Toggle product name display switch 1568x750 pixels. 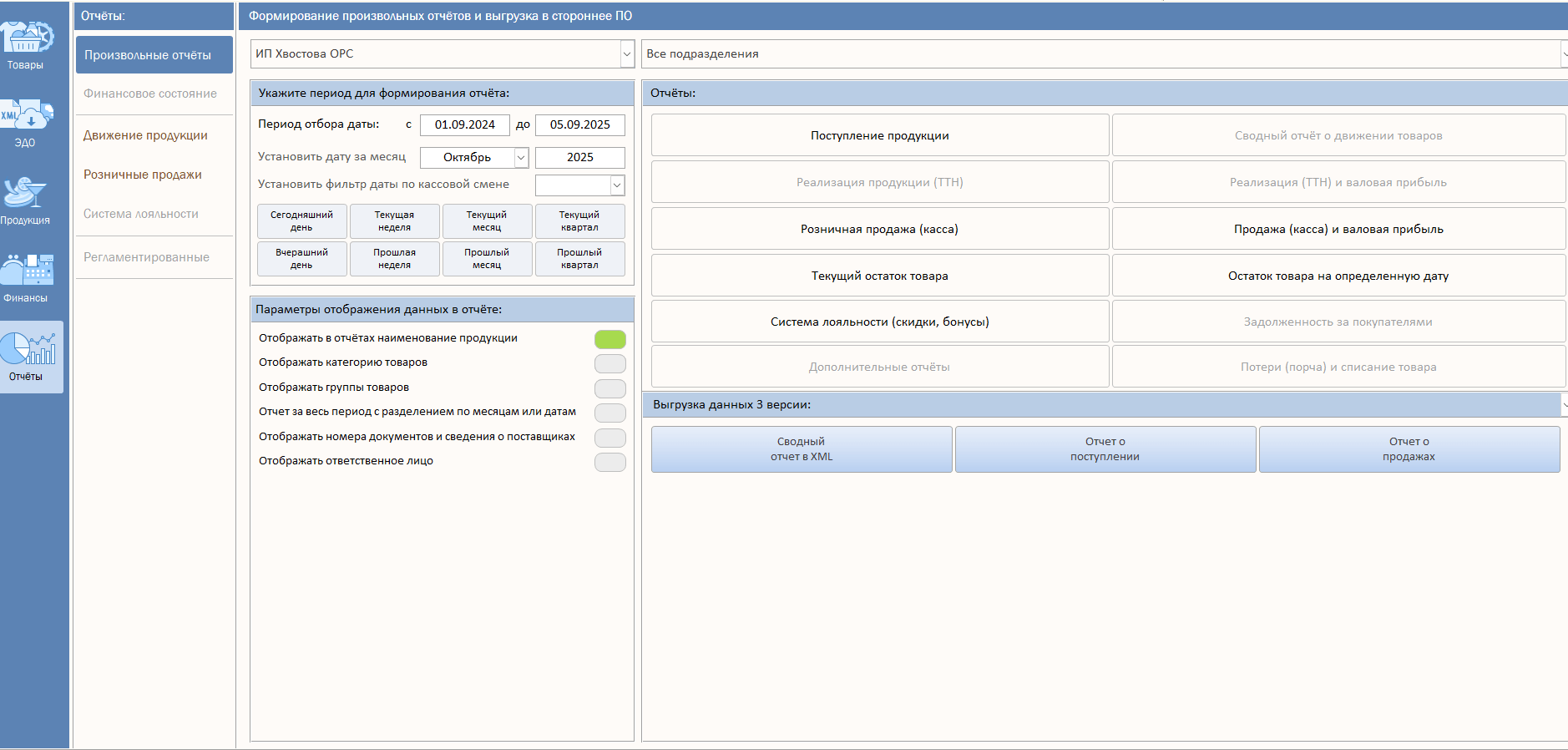click(609, 339)
